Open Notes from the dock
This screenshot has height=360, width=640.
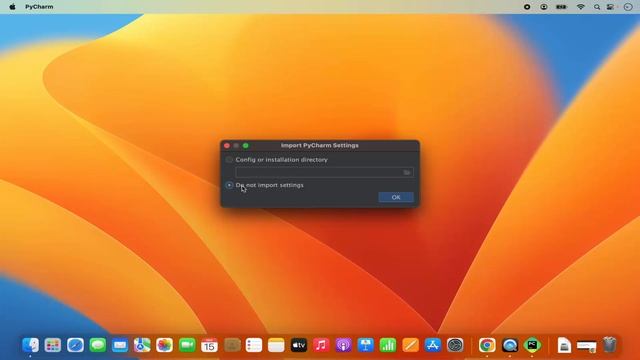click(x=276, y=345)
